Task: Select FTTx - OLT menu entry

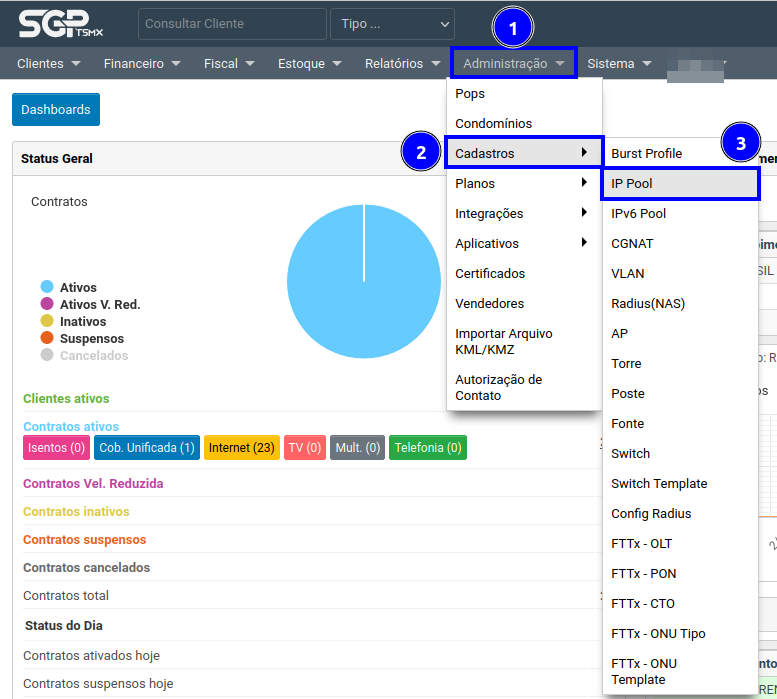Action: pyautogui.click(x=641, y=544)
